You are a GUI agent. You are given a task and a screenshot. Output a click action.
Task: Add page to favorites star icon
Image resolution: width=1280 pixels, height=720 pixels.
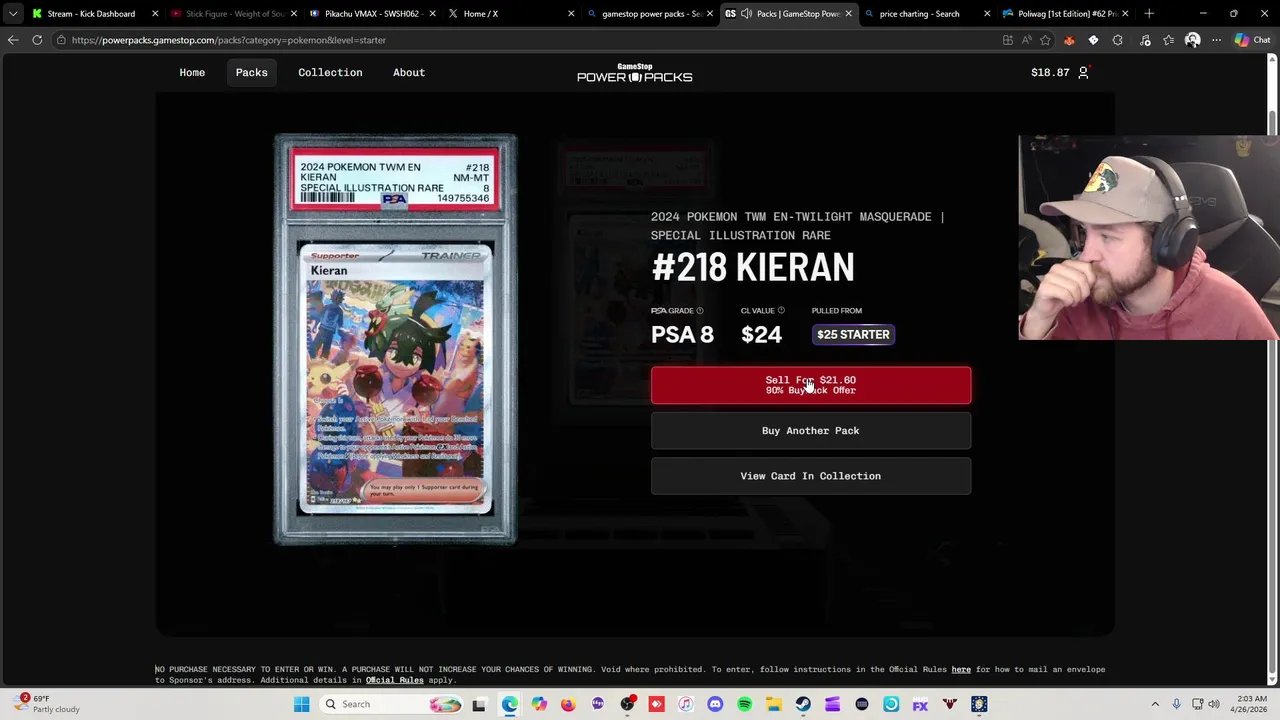[x=1045, y=40]
